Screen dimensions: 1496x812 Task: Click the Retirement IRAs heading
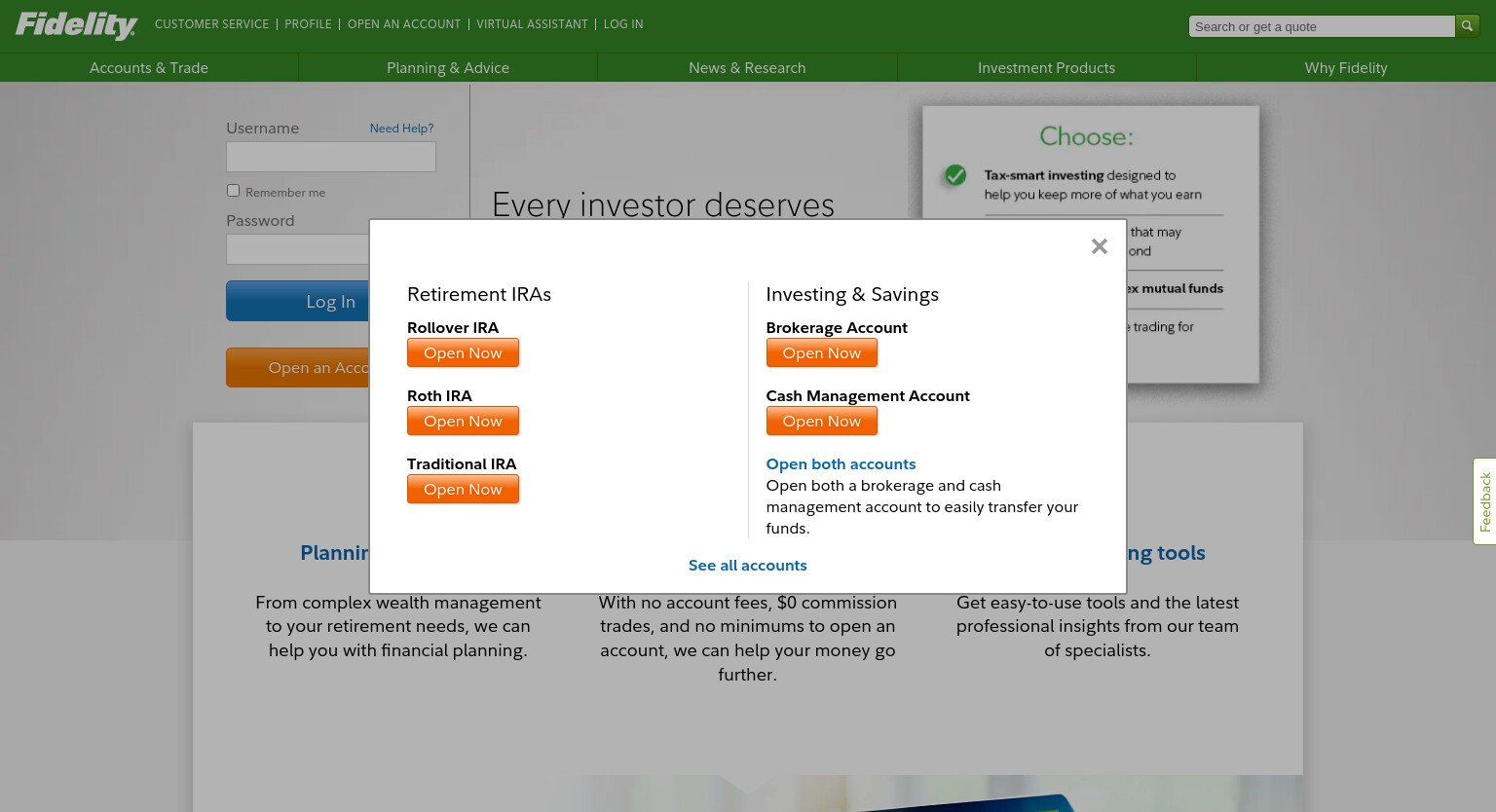(x=479, y=294)
